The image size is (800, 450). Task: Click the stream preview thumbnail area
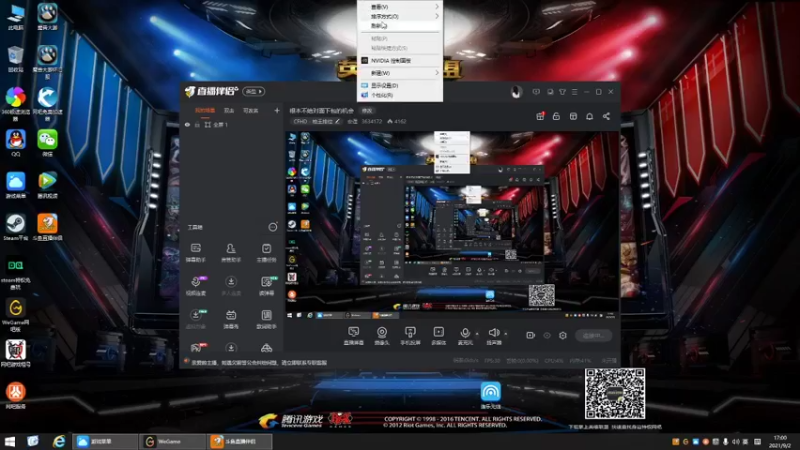pos(452,226)
